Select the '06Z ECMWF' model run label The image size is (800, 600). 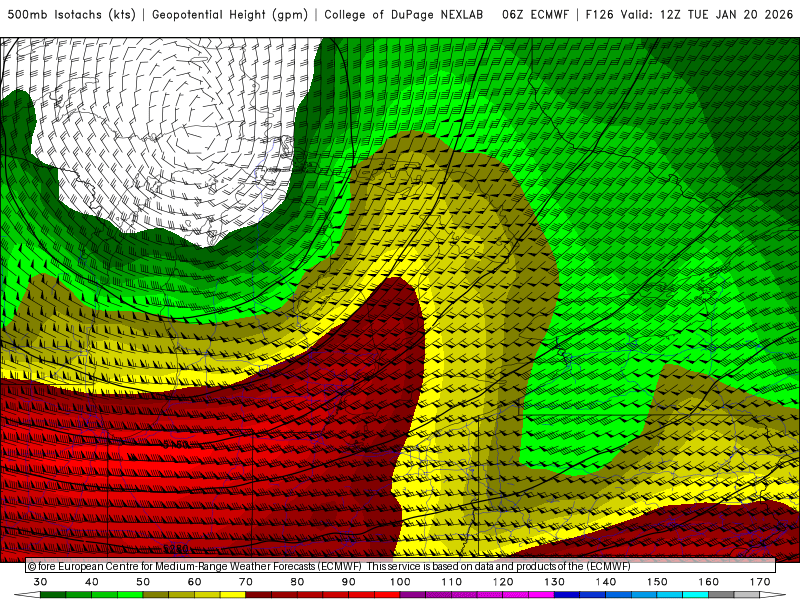point(535,15)
